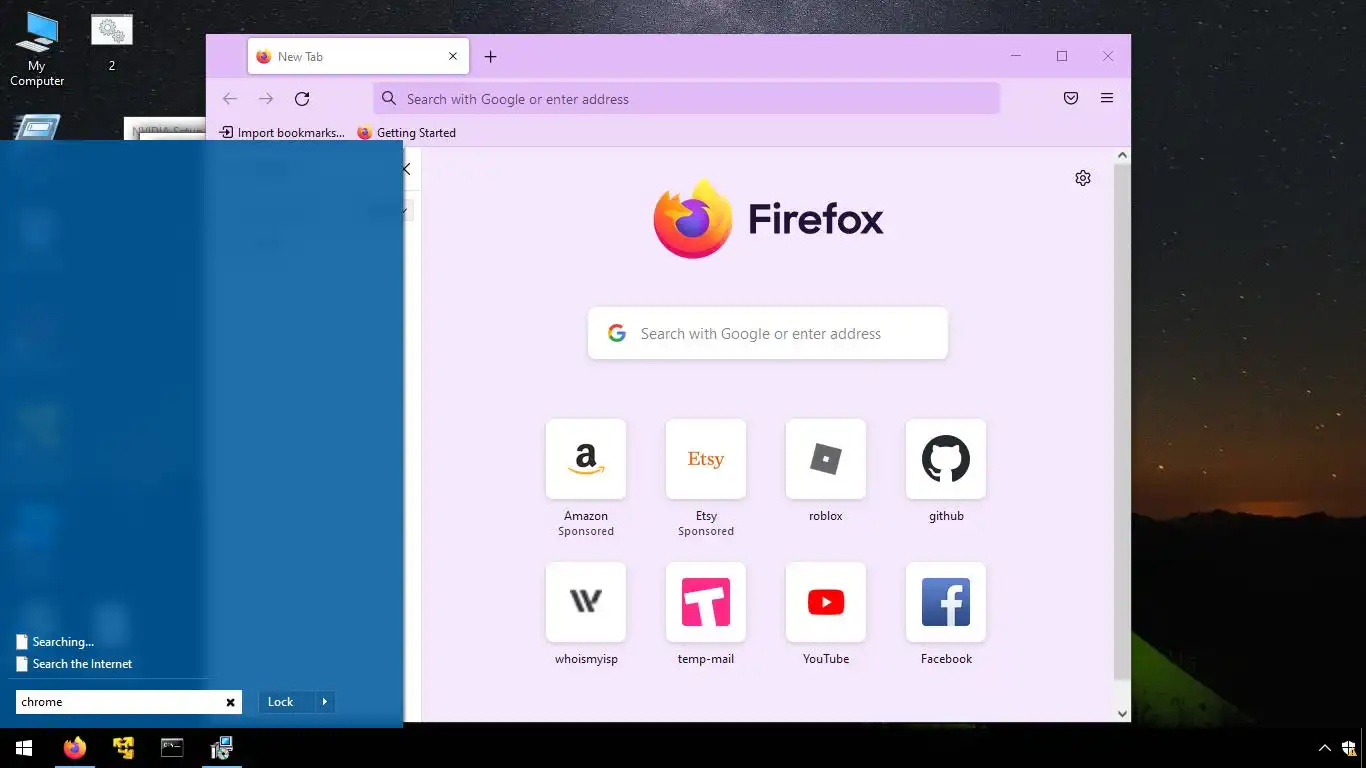Click the Import bookmarks toolbar item
The height and width of the screenshot is (768, 1366).
pos(282,132)
